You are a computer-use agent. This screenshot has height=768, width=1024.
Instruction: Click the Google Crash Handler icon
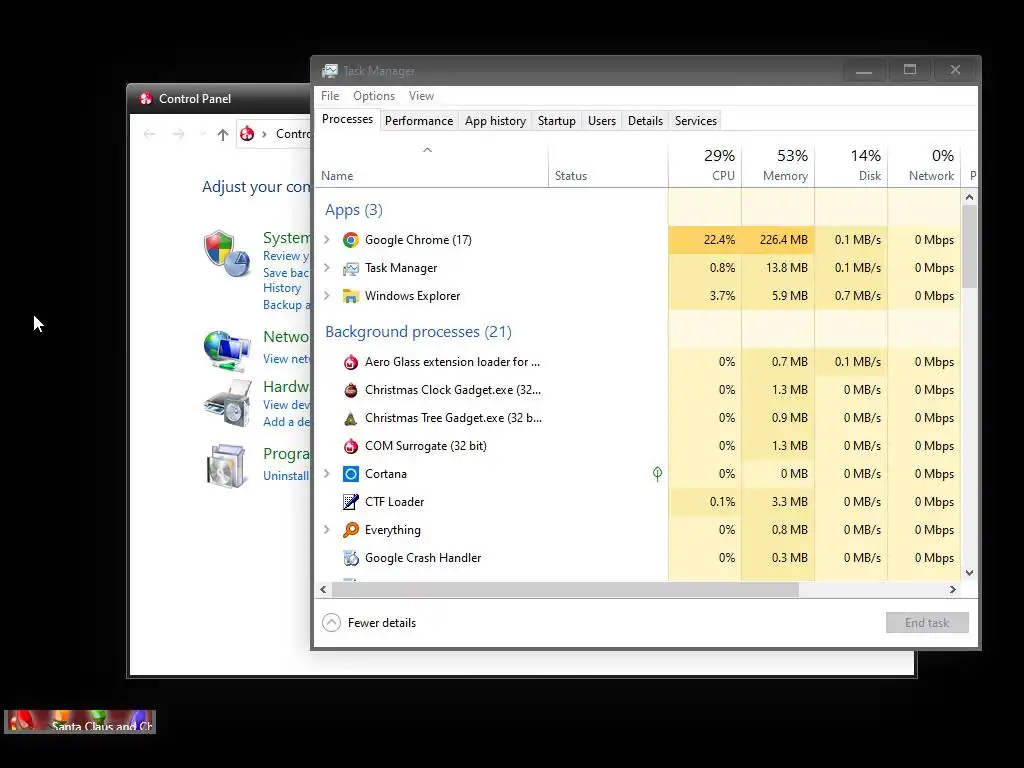click(x=351, y=558)
